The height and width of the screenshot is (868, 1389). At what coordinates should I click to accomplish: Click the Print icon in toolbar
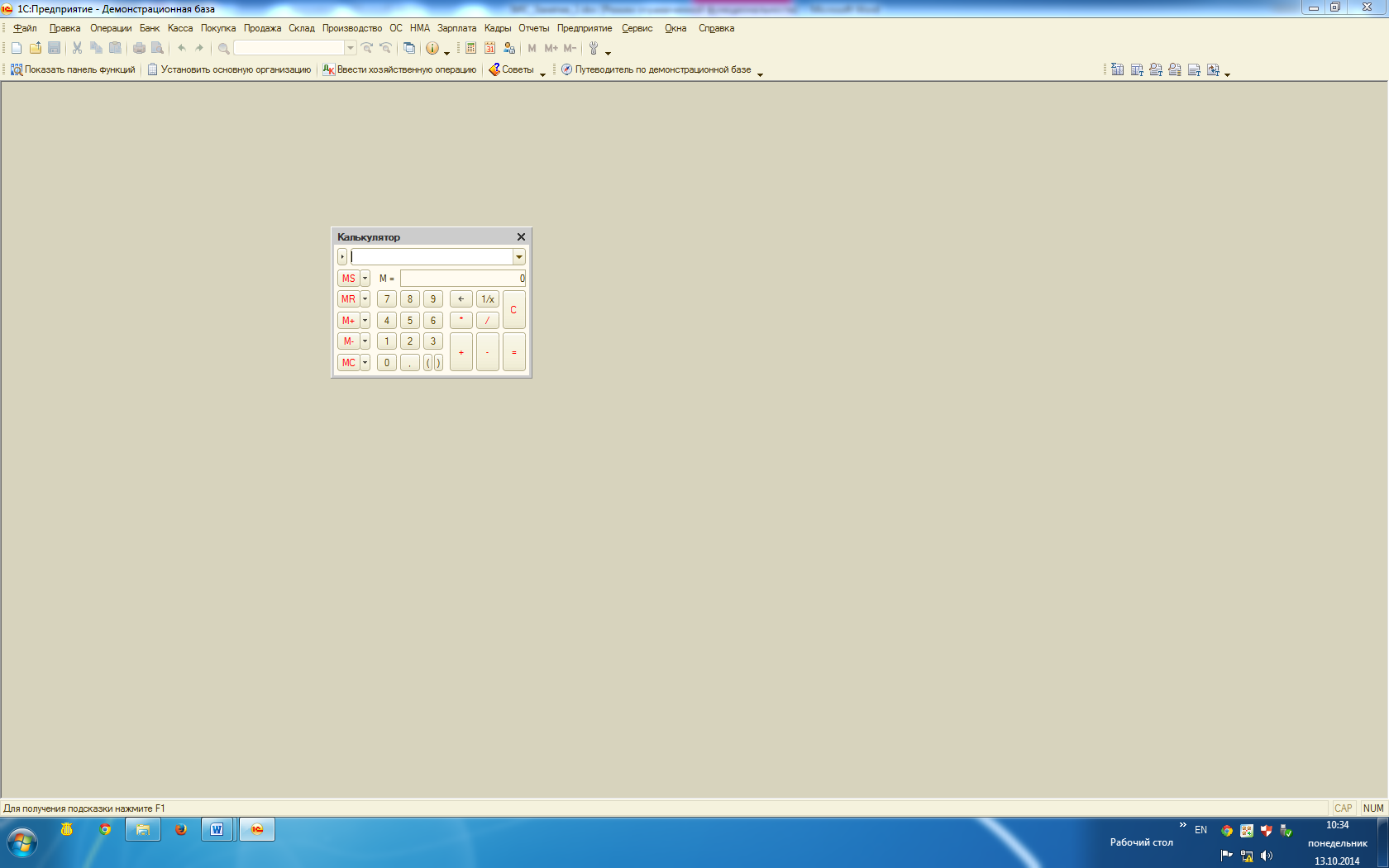click(x=139, y=48)
